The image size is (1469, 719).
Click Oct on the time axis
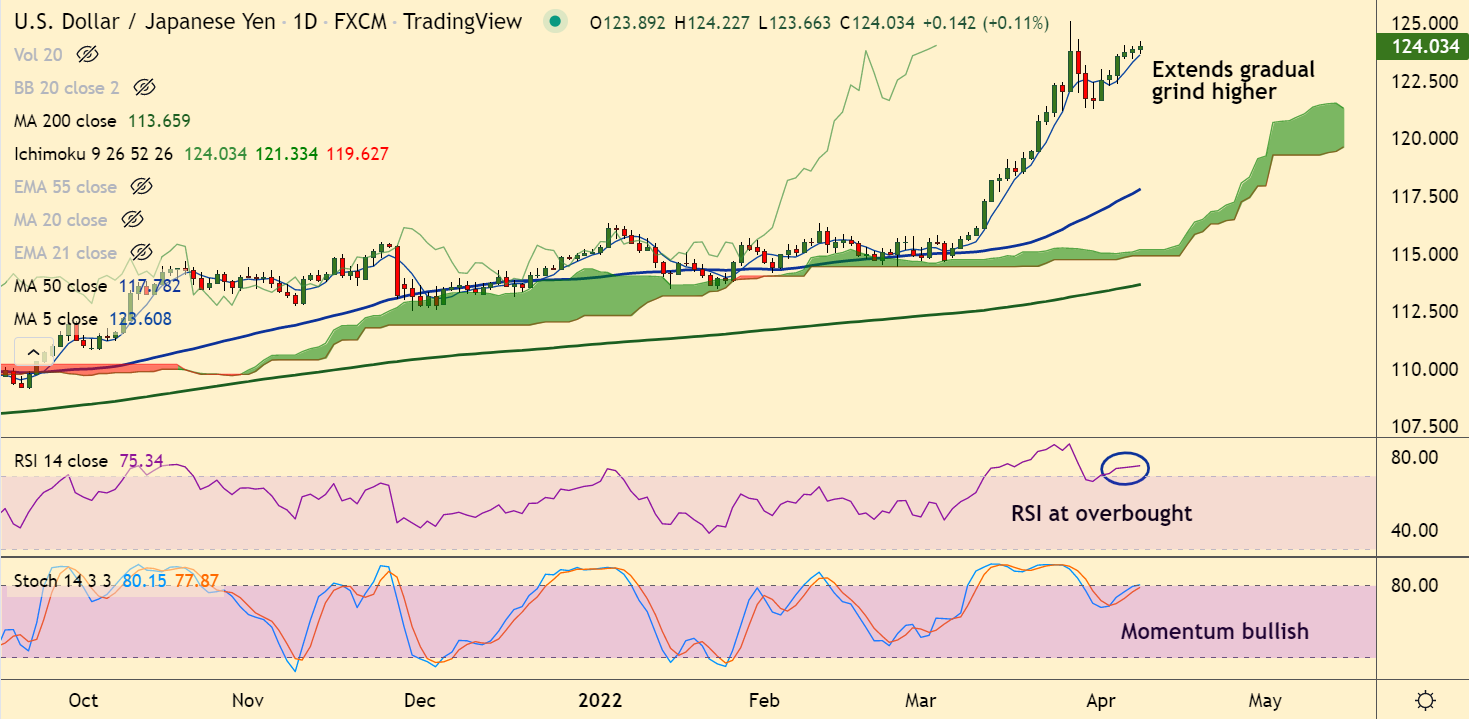tap(83, 700)
